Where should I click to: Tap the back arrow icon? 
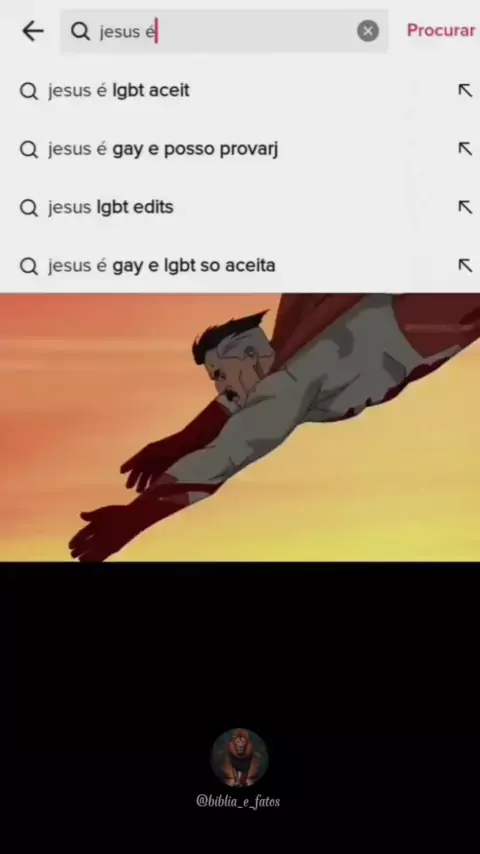(33, 31)
